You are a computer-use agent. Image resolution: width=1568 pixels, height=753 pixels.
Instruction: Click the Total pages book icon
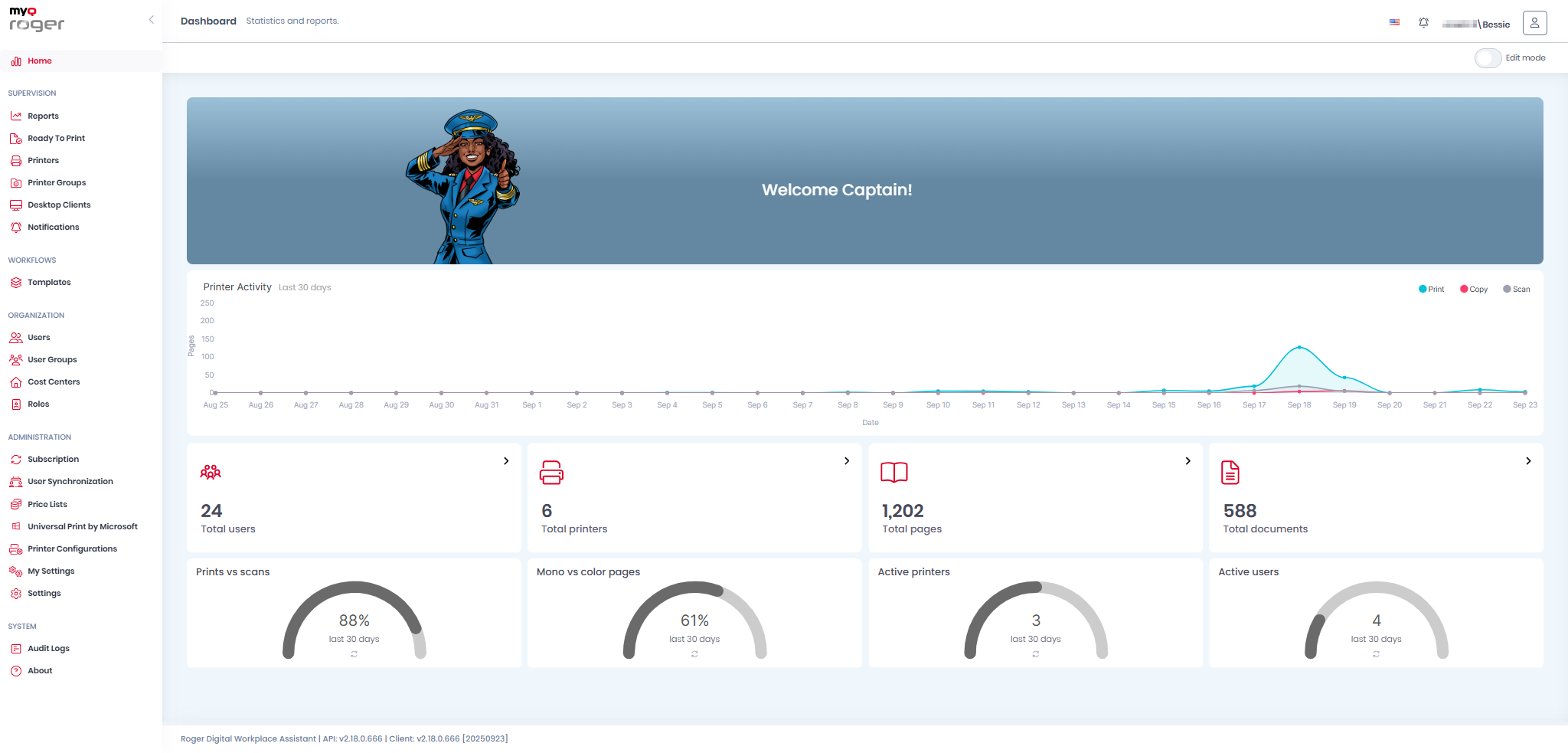pos(893,473)
